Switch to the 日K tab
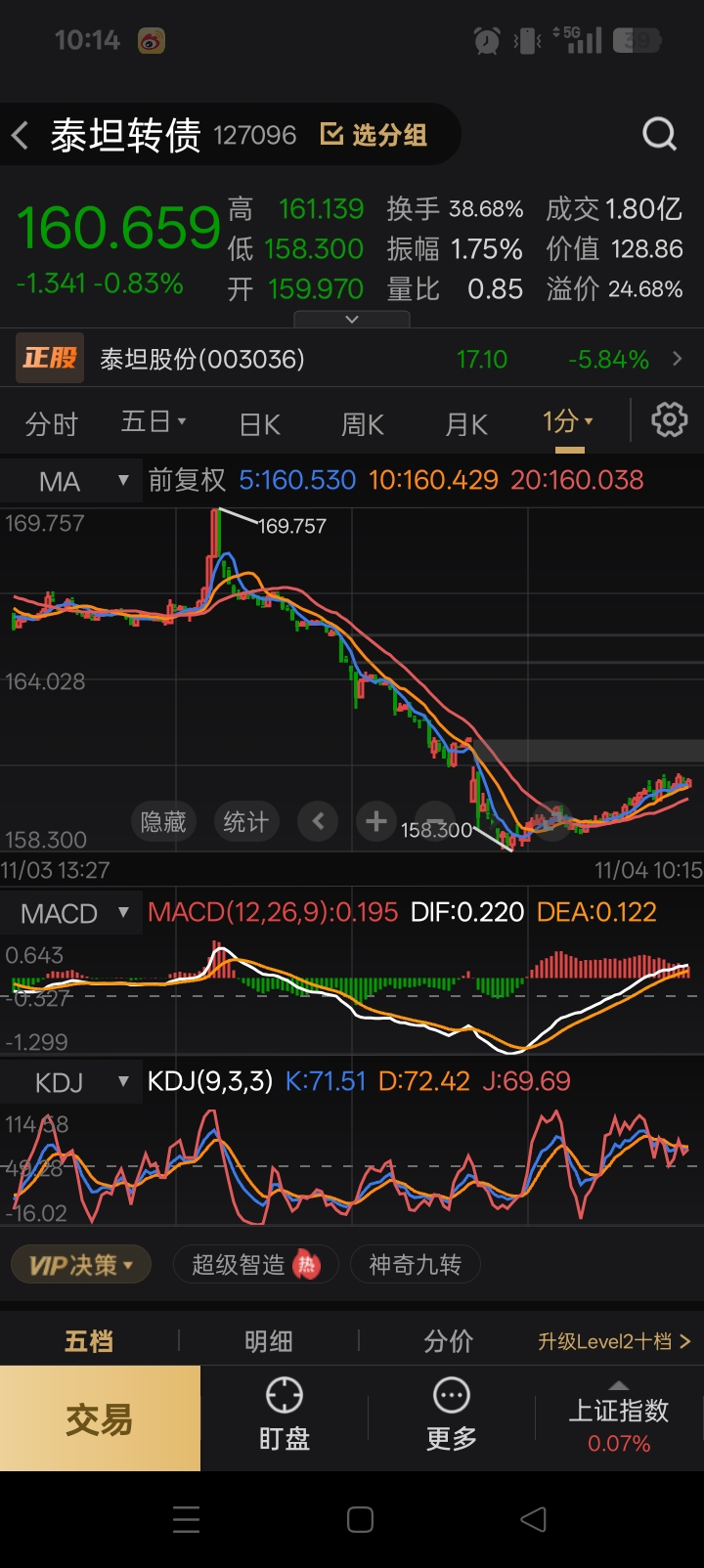 (260, 424)
